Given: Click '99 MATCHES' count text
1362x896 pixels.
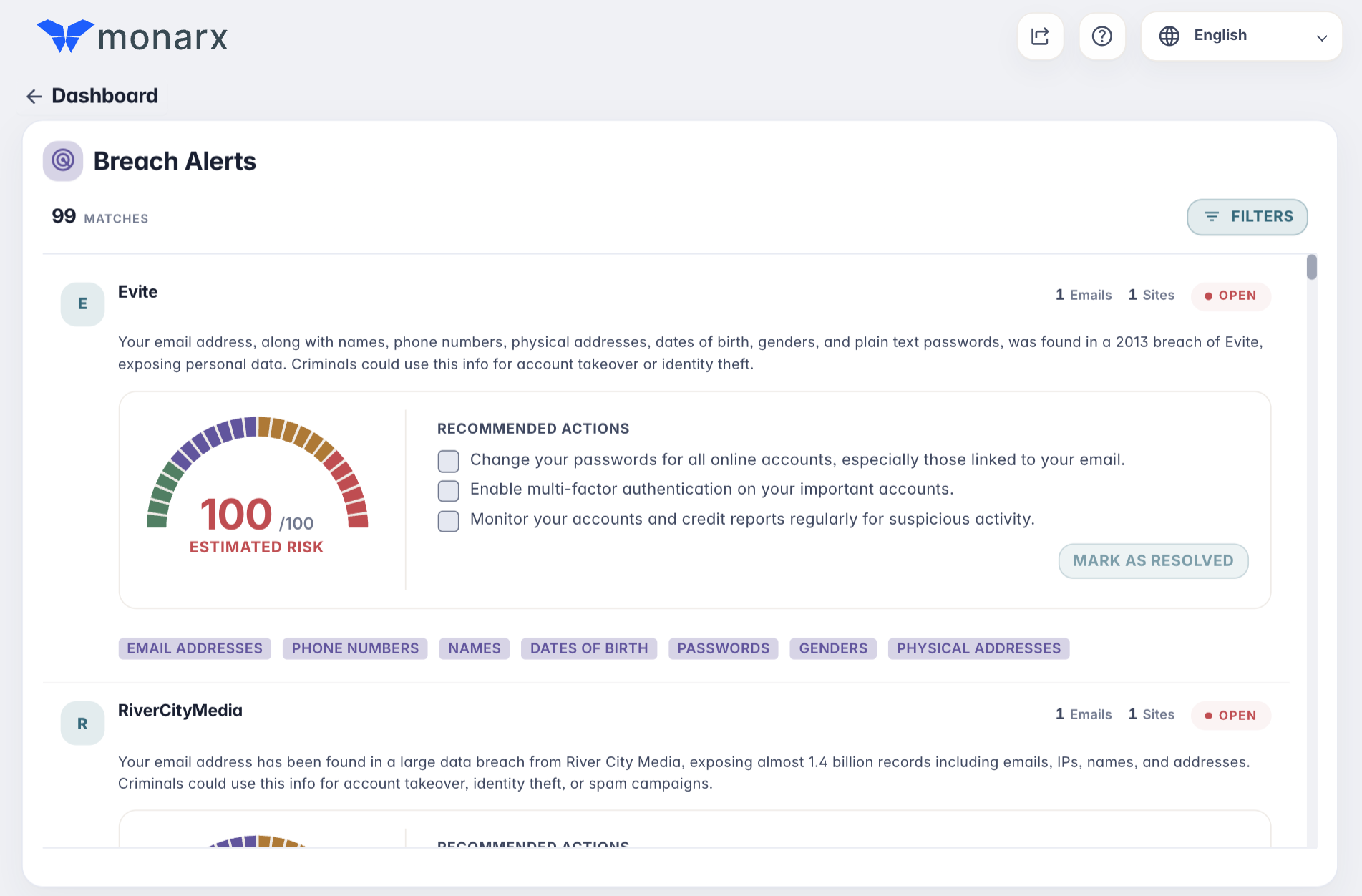Looking at the screenshot, I should point(100,217).
